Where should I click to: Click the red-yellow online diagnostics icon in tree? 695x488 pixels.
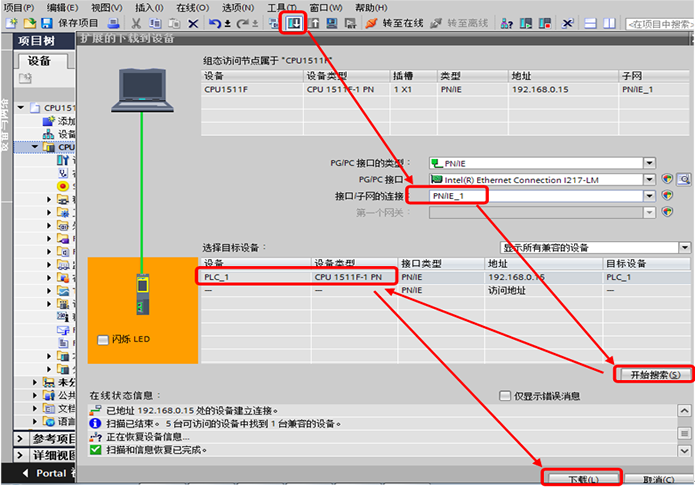click(x=63, y=186)
